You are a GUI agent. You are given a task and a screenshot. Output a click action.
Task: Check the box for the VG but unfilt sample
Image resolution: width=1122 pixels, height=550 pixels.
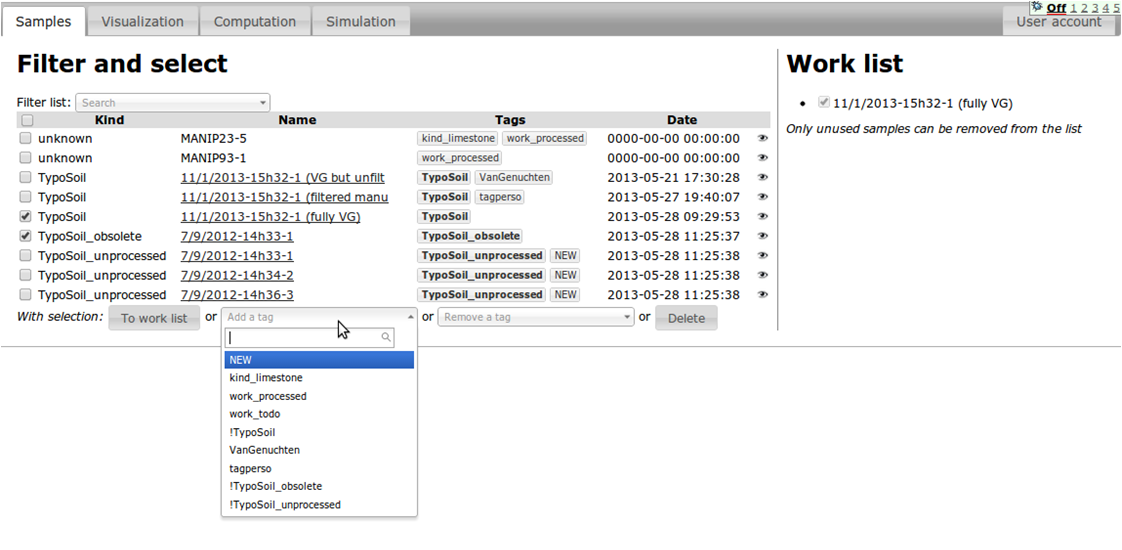coord(26,177)
